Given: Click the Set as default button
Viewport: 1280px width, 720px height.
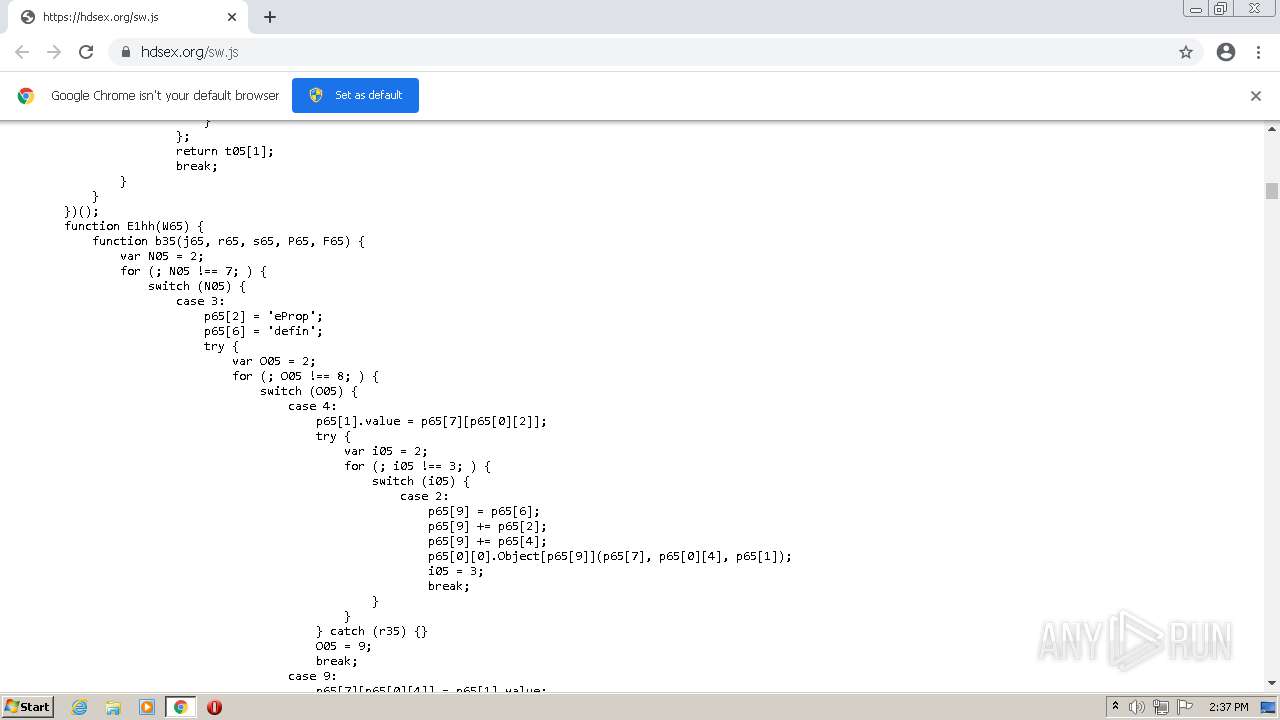Looking at the screenshot, I should tap(355, 95).
